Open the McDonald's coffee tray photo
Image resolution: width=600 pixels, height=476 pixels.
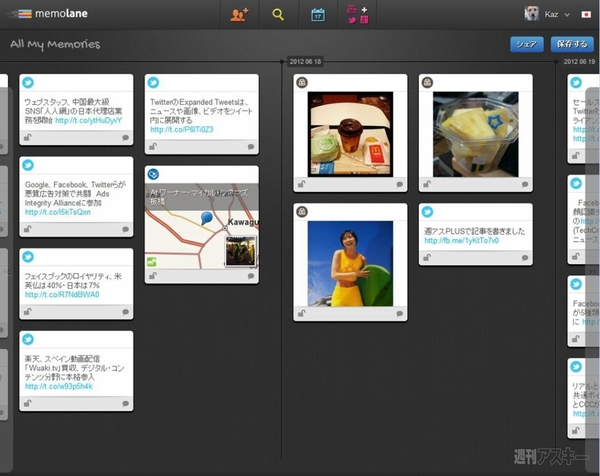[x=350, y=134]
